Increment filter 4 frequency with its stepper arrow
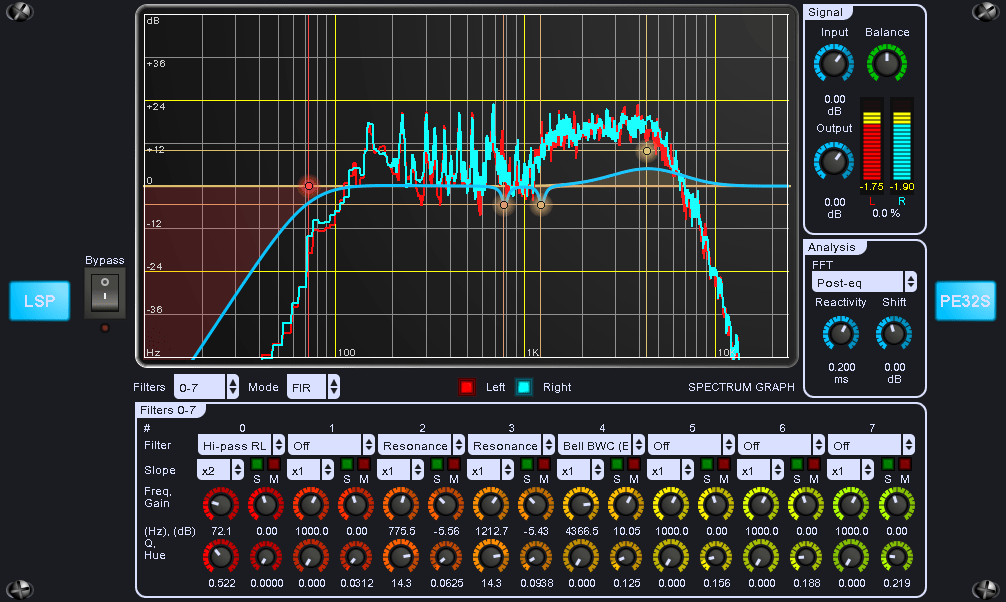Screen dimensions: 1006x602 (641, 440)
